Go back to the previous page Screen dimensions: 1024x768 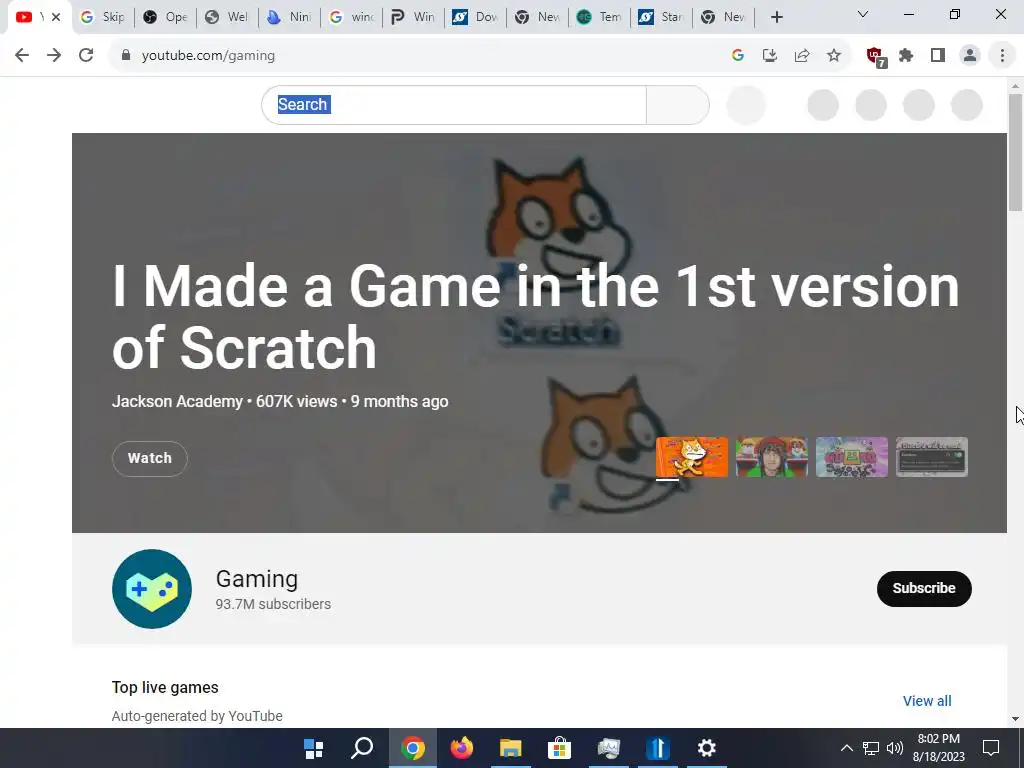coord(22,56)
